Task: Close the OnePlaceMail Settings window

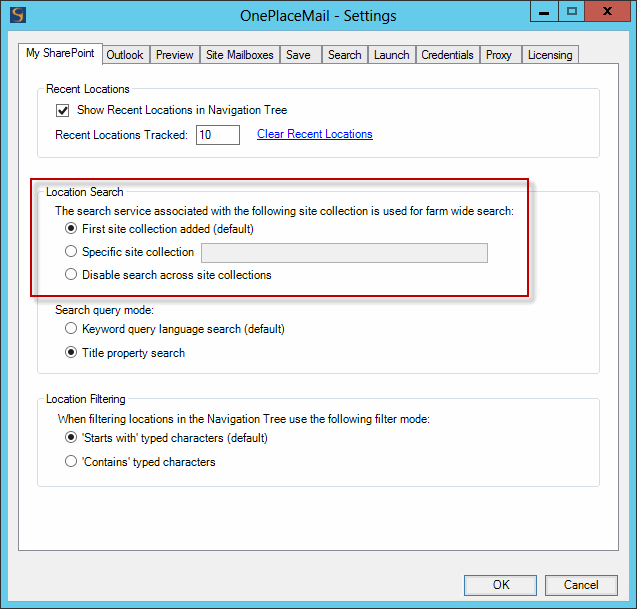Action: [608, 12]
